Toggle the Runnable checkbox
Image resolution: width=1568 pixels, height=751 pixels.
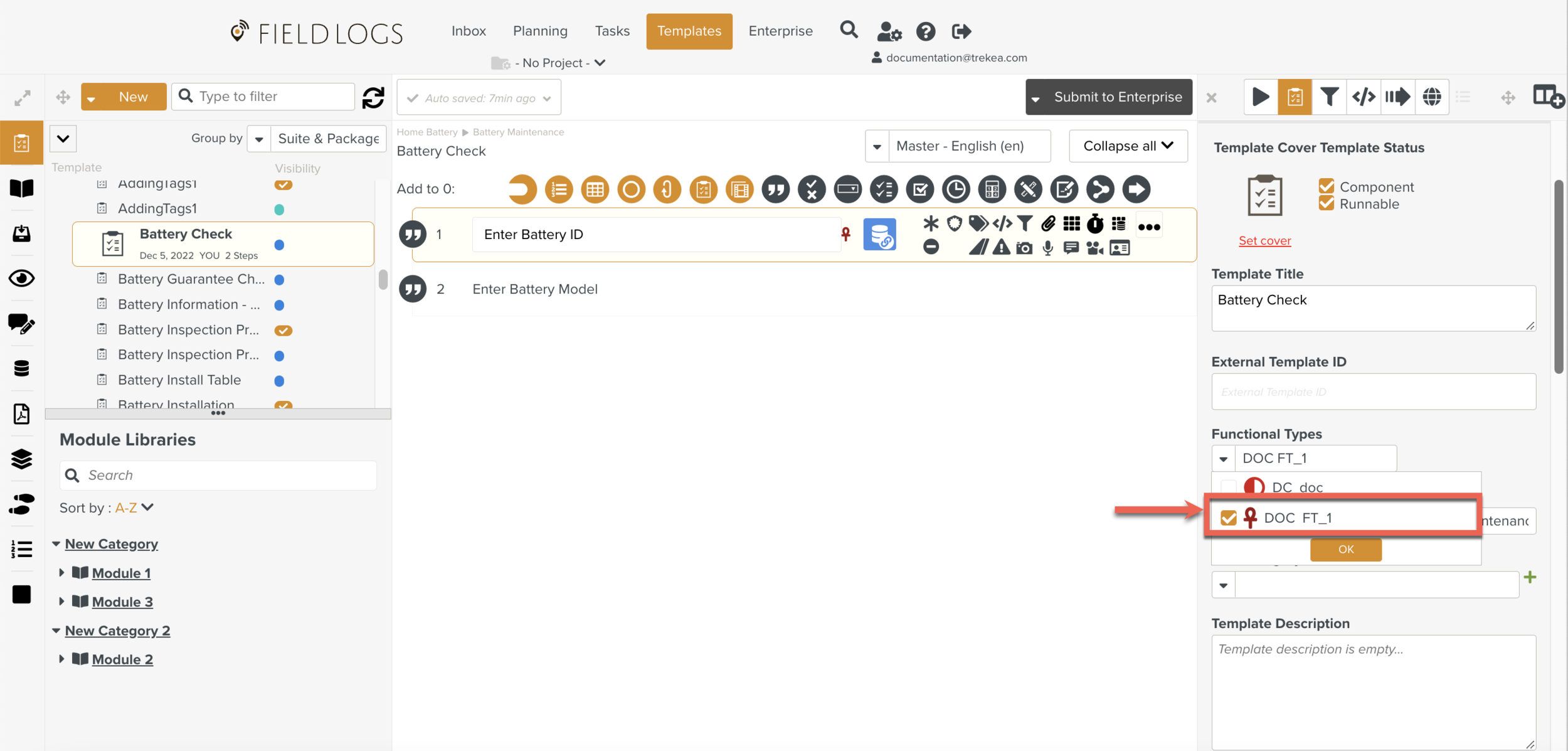(1327, 204)
